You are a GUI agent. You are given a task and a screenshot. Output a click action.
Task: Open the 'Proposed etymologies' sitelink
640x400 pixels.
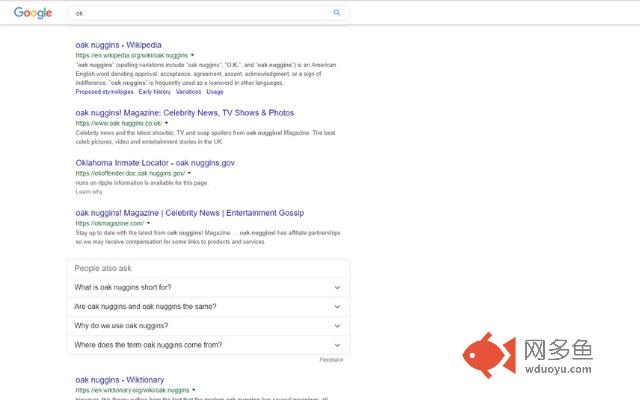[x=104, y=92]
